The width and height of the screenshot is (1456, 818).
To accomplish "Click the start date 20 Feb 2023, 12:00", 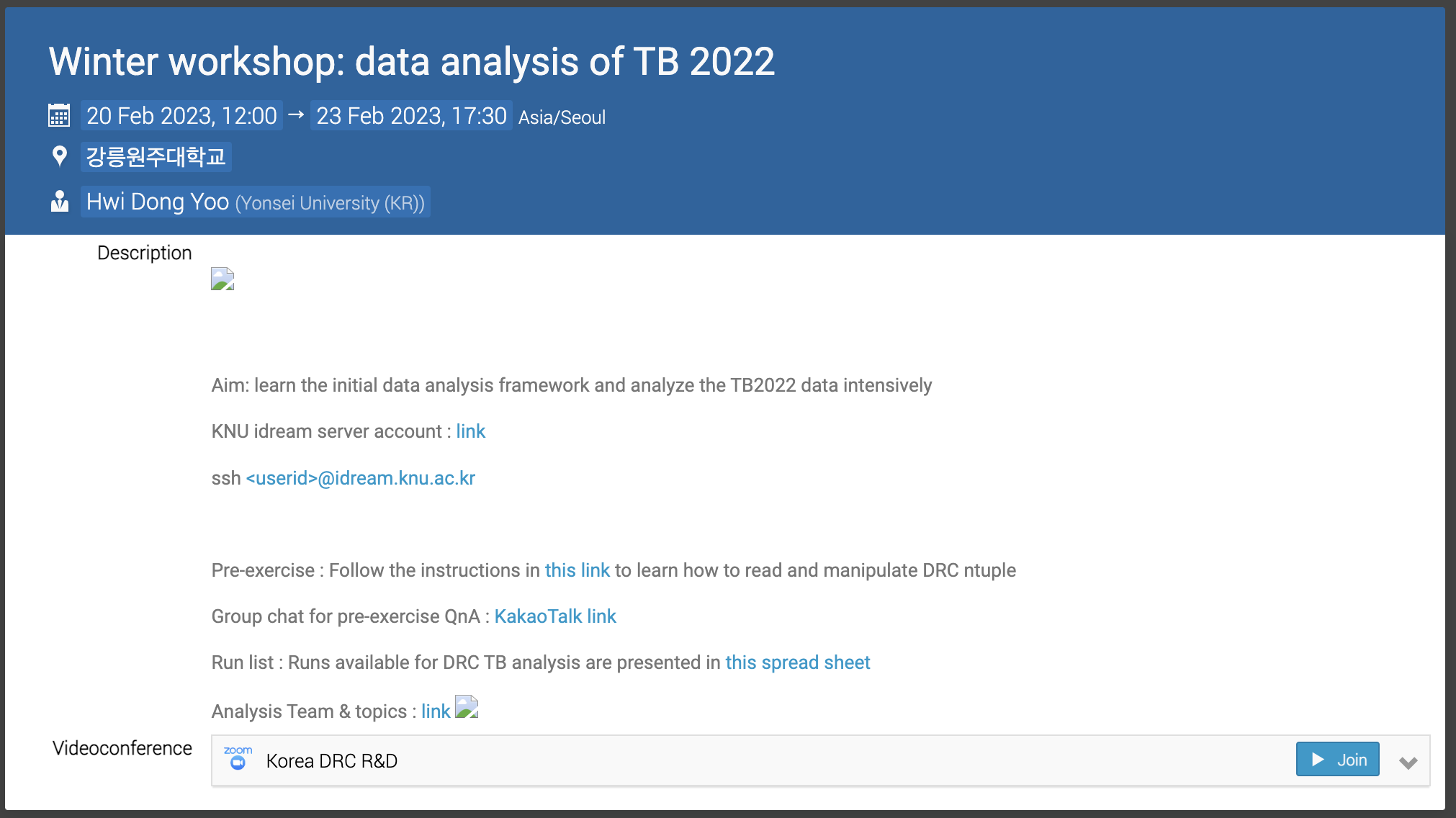I will [x=181, y=116].
